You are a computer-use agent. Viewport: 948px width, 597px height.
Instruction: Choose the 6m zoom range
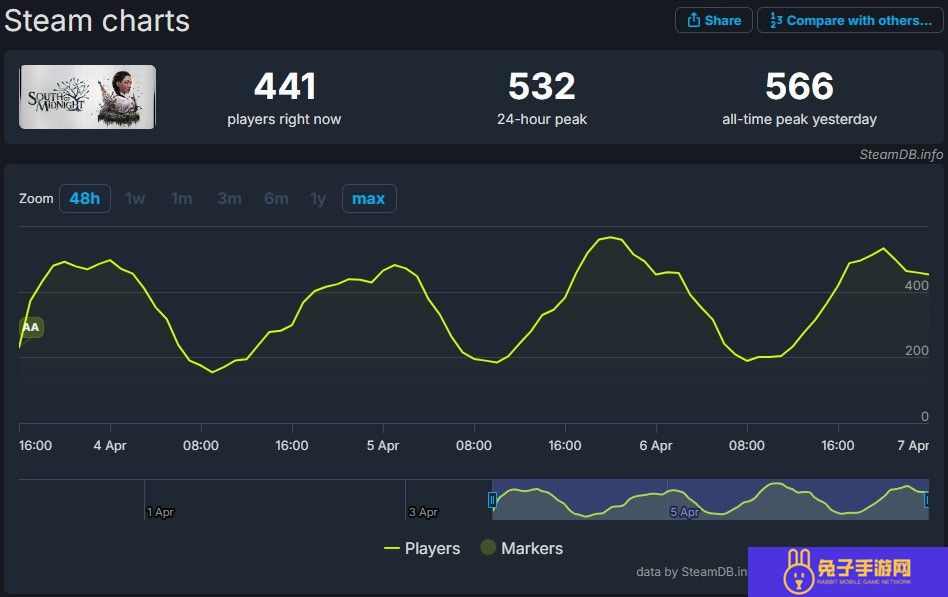coord(276,198)
